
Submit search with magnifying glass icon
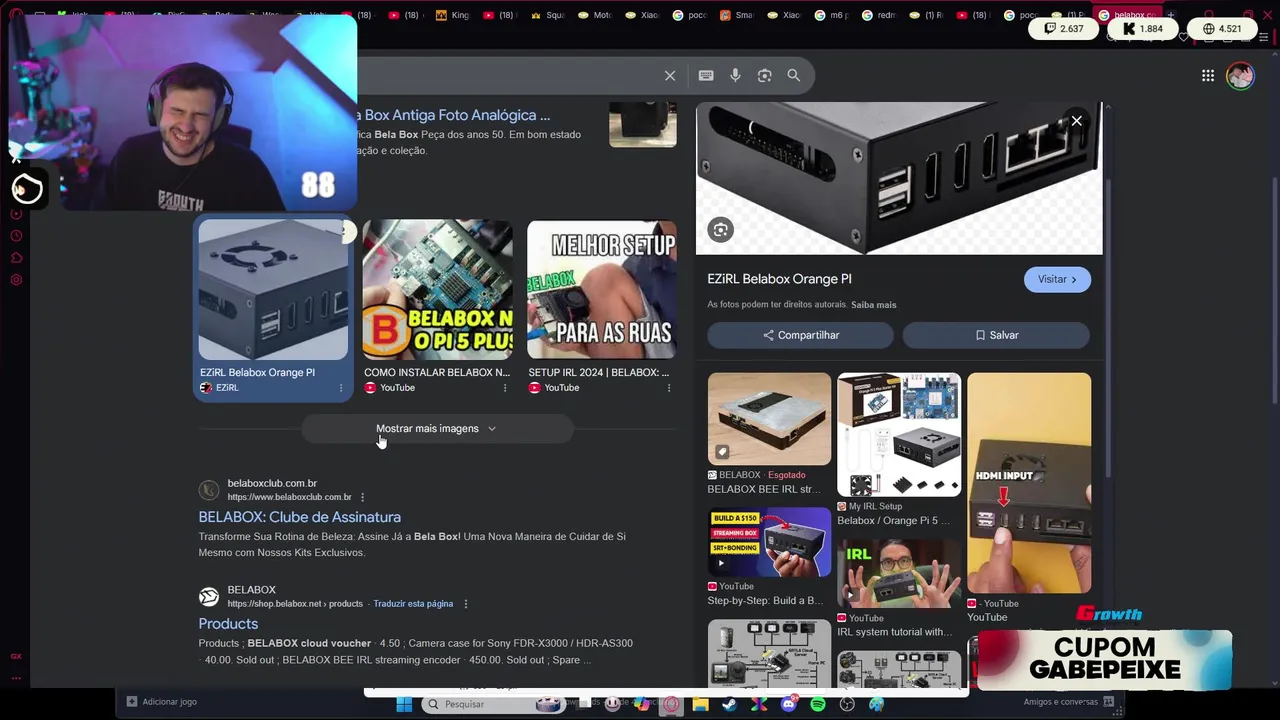click(794, 76)
